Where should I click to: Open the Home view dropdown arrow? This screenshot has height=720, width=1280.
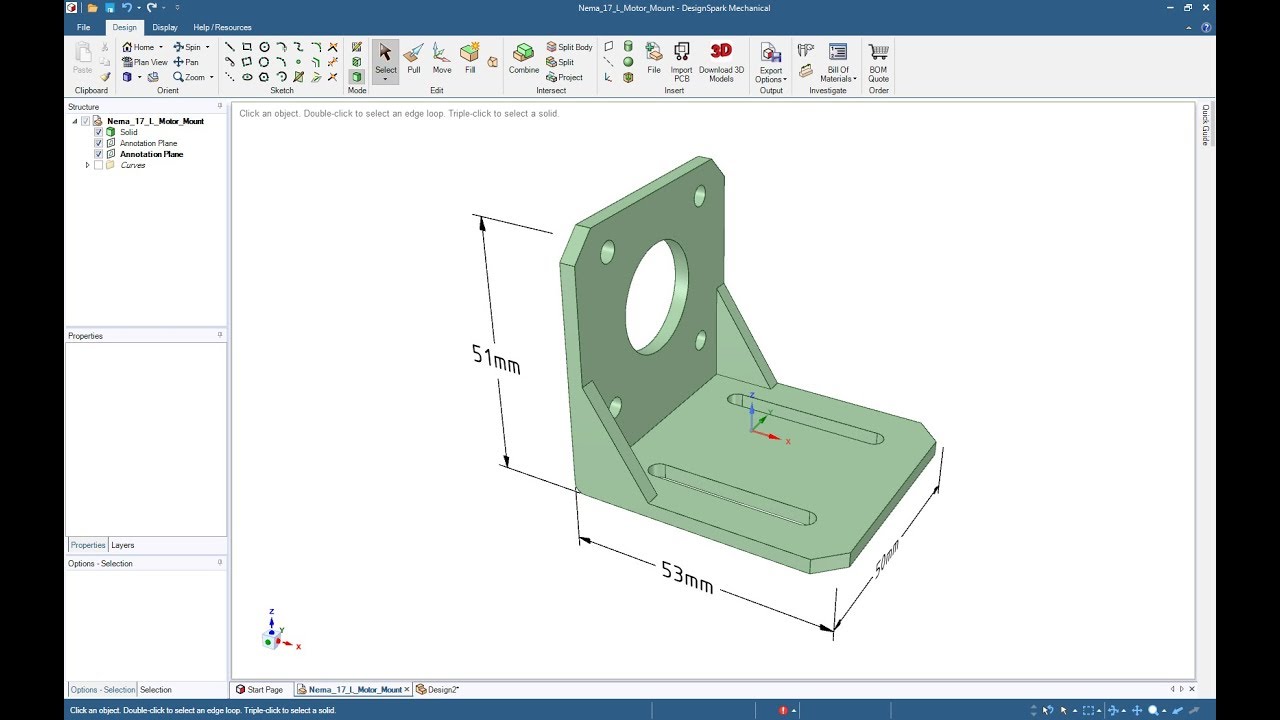click(161, 47)
